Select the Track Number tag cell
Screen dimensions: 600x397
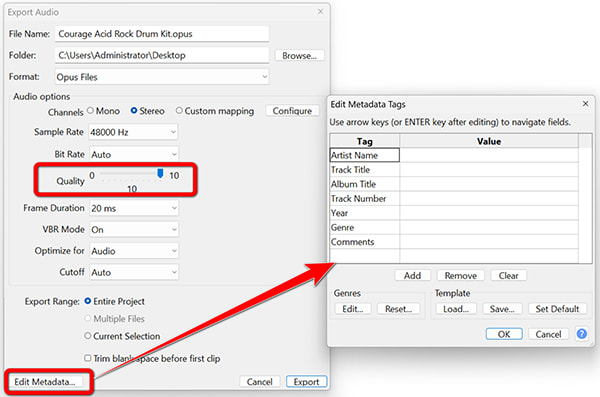click(x=365, y=198)
